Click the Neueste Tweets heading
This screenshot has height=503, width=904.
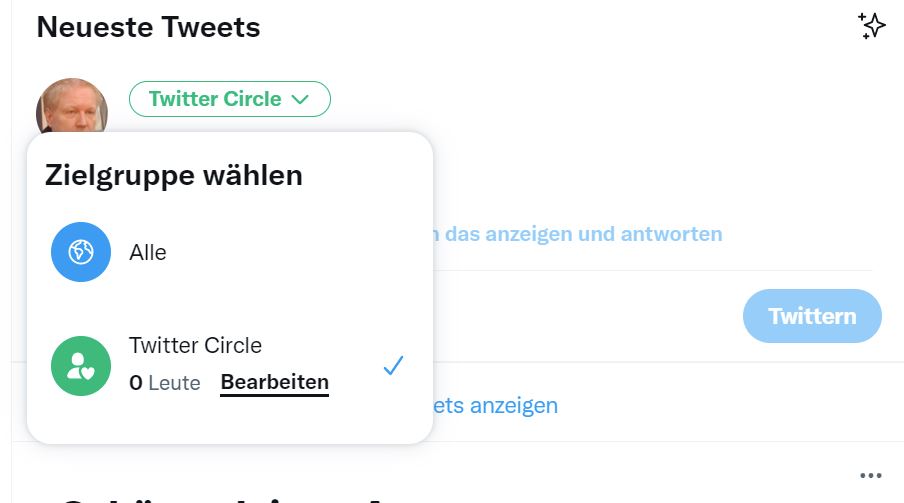pyautogui.click(x=148, y=27)
